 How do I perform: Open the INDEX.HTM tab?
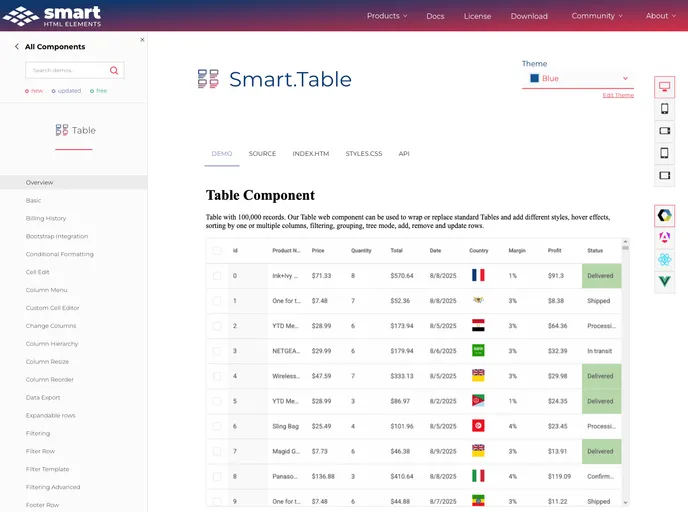[311, 154]
